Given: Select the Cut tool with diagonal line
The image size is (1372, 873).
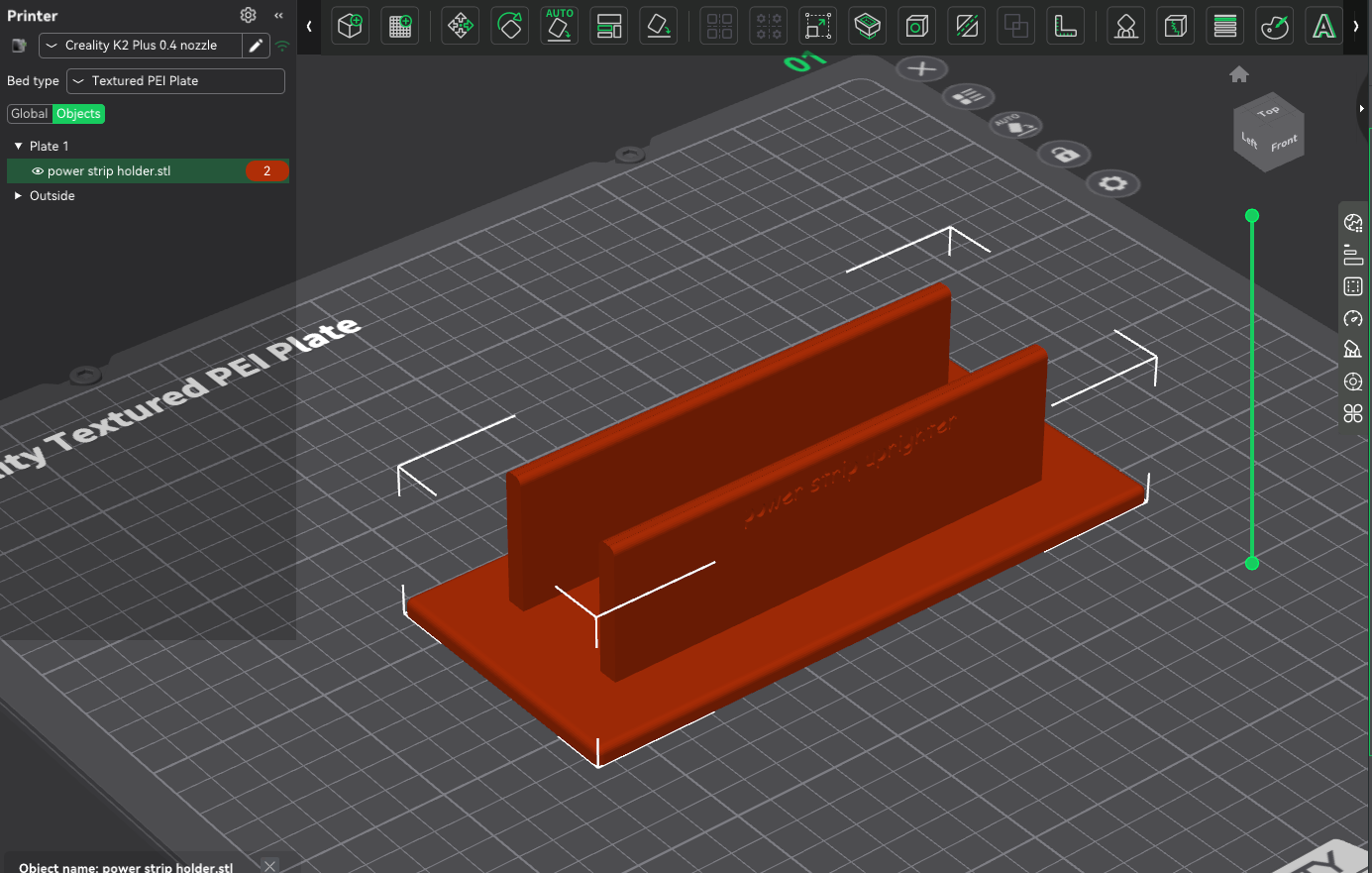Looking at the screenshot, I should click(967, 26).
